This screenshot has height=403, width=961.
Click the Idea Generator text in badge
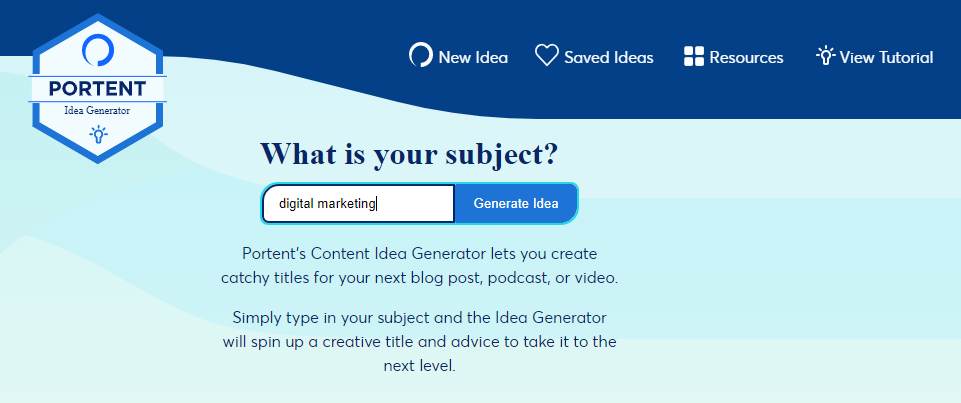click(x=97, y=111)
